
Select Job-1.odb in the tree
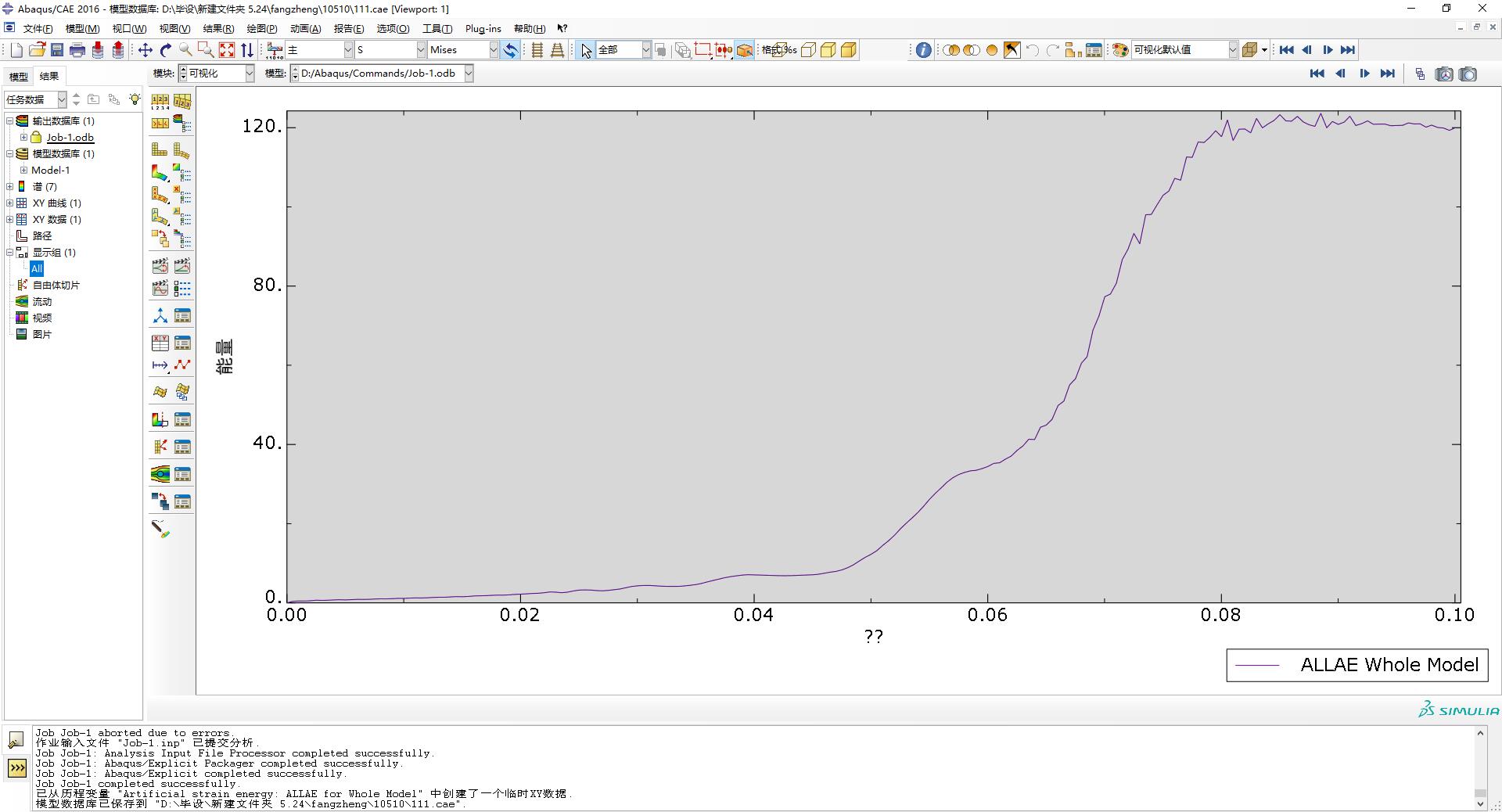(x=70, y=138)
